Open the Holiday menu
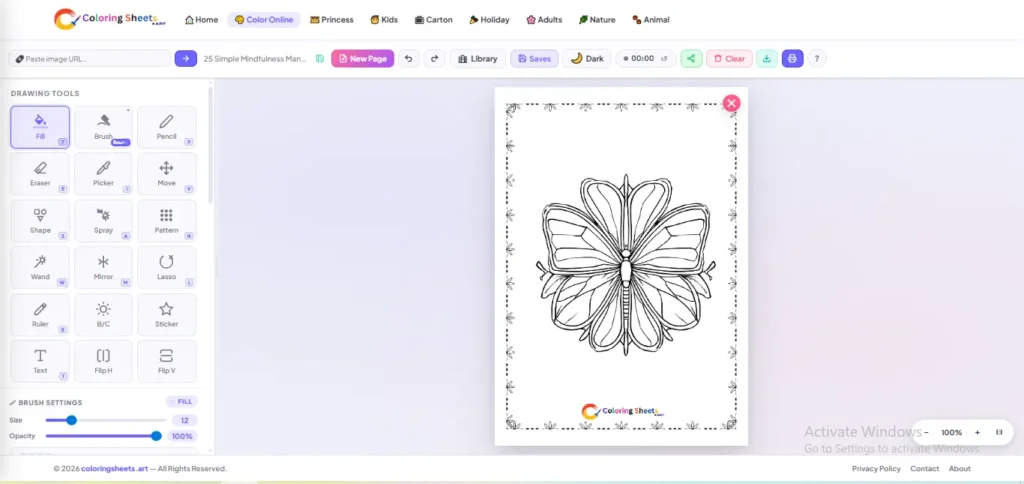The image size is (1024, 484). pyautogui.click(x=489, y=20)
